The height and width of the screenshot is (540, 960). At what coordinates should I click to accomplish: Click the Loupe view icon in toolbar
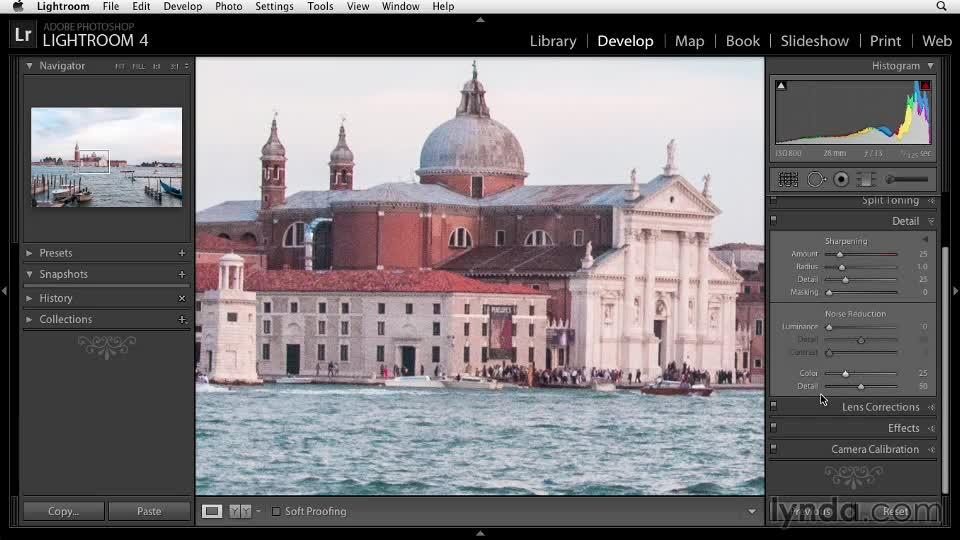pyautogui.click(x=212, y=511)
